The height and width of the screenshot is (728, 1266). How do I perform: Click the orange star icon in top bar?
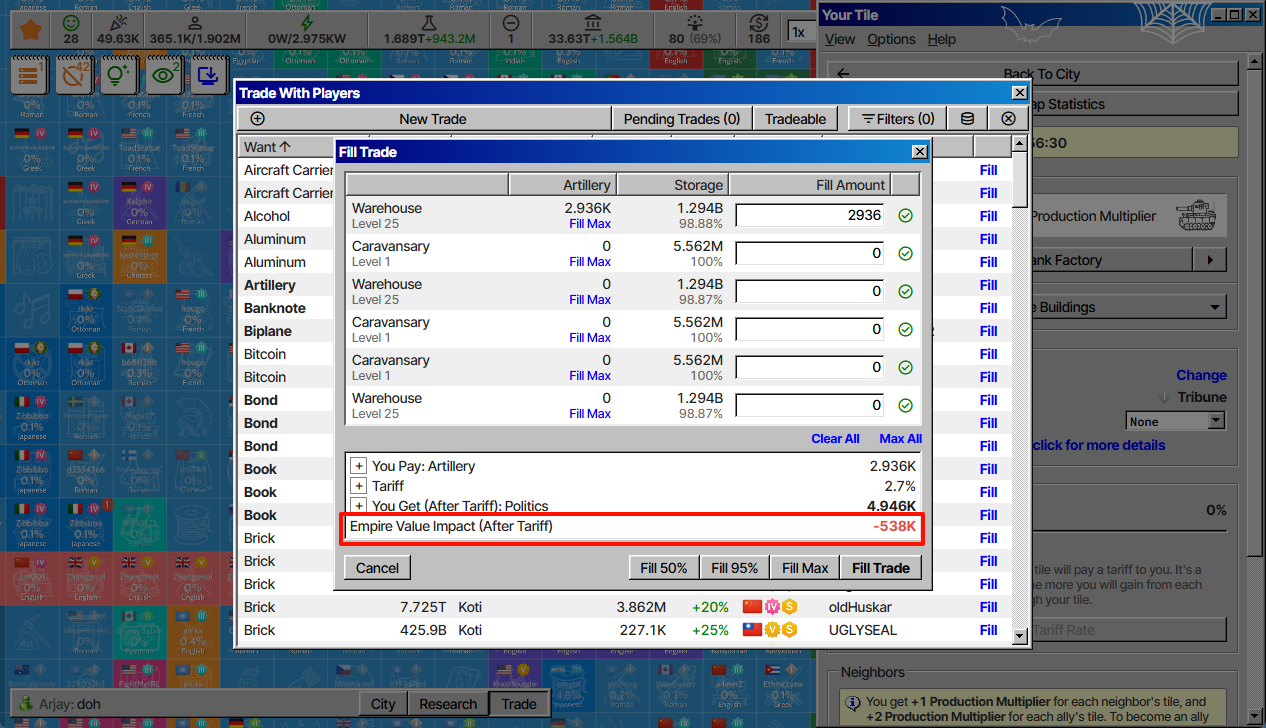(x=30, y=30)
